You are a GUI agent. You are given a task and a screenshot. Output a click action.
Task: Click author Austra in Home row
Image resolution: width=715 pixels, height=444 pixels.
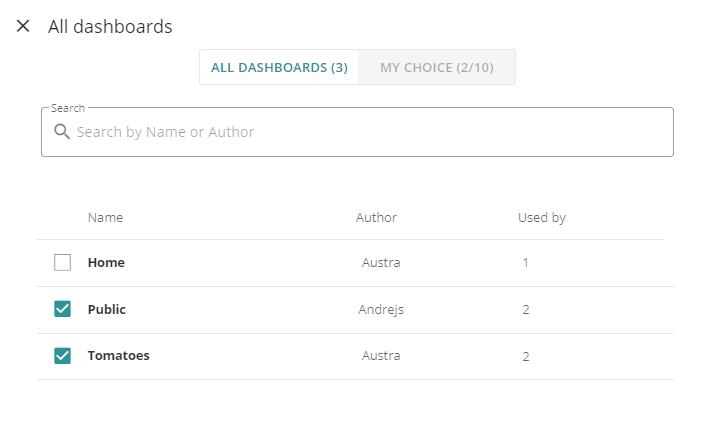[x=381, y=263]
